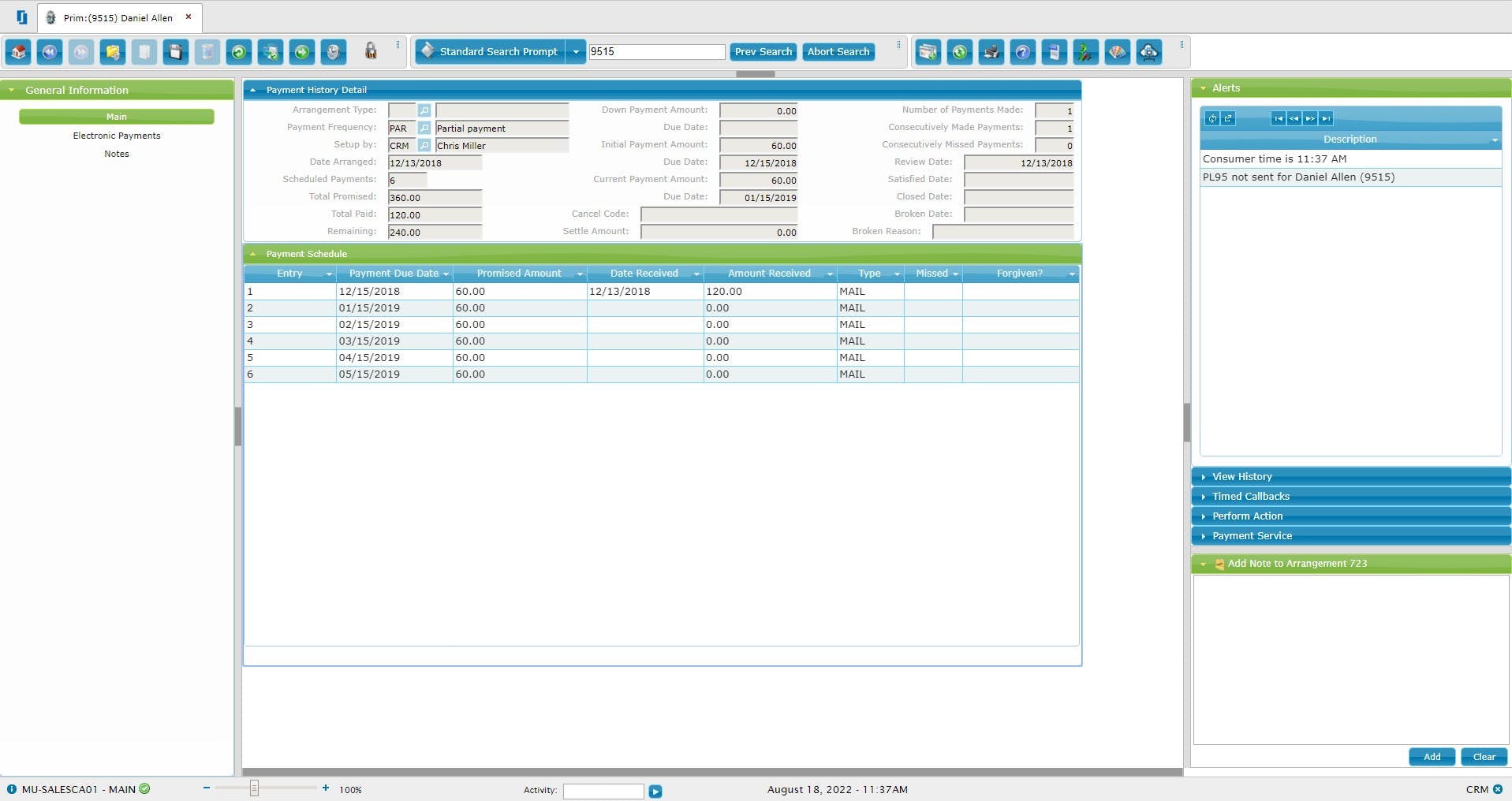Refresh the Alerts list with cycle icon
Image resolution: width=1512 pixels, height=801 pixels.
point(1212,118)
